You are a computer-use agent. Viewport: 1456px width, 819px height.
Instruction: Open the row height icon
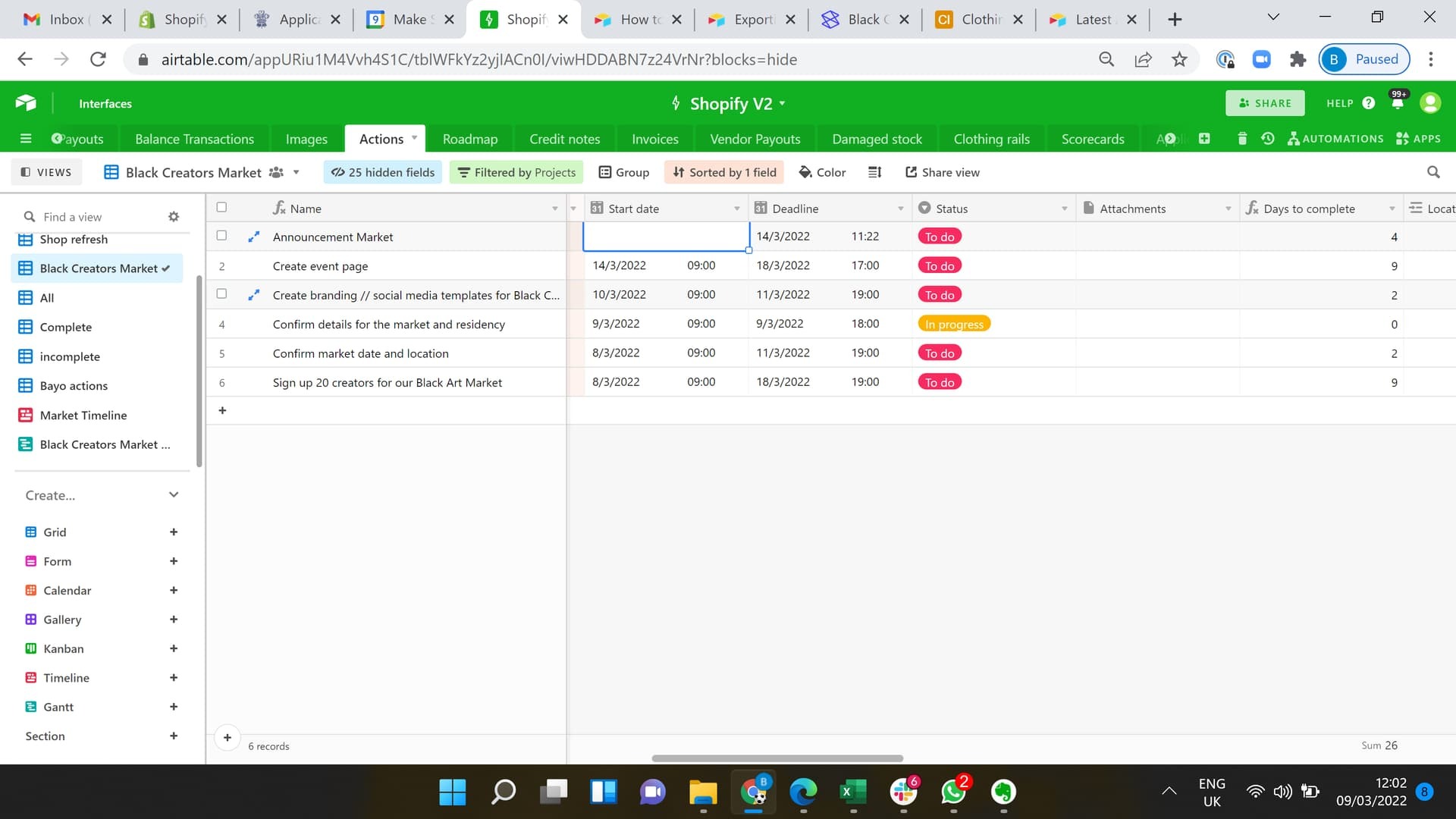874,172
